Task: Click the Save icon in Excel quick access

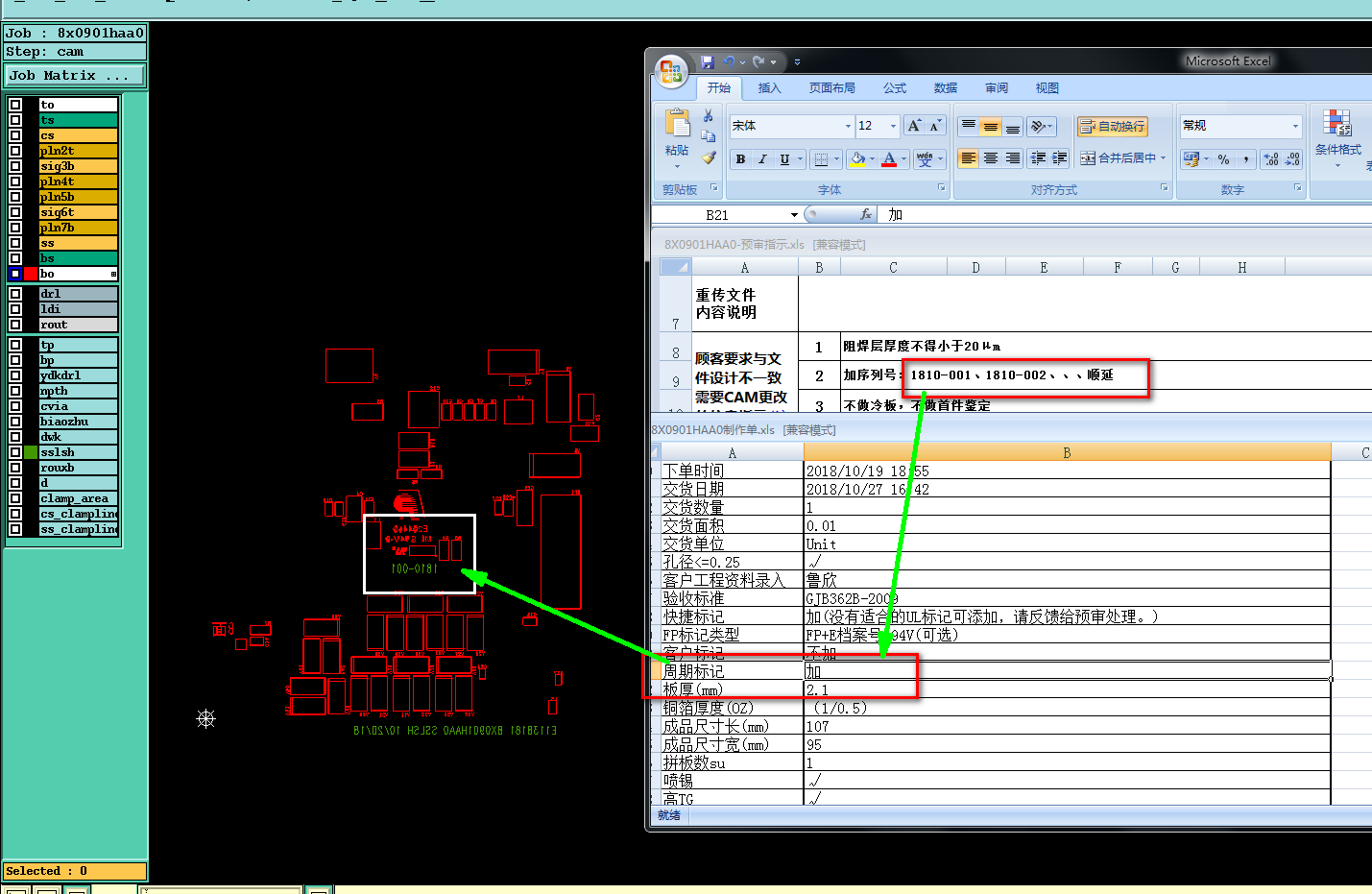Action: pyautogui.click(x=708, y=61)
